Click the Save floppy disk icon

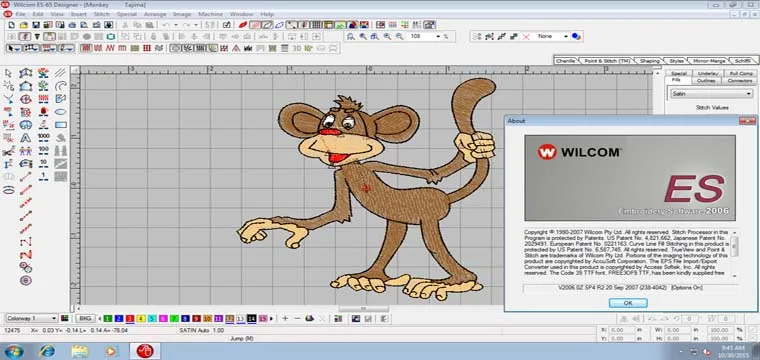[36, 25]
